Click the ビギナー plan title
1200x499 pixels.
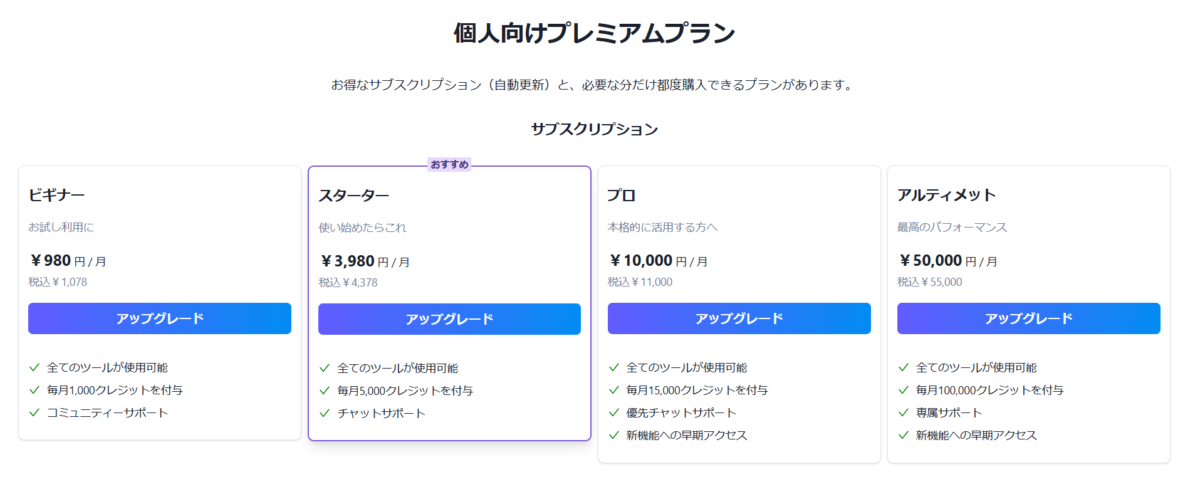click(57, 194)
